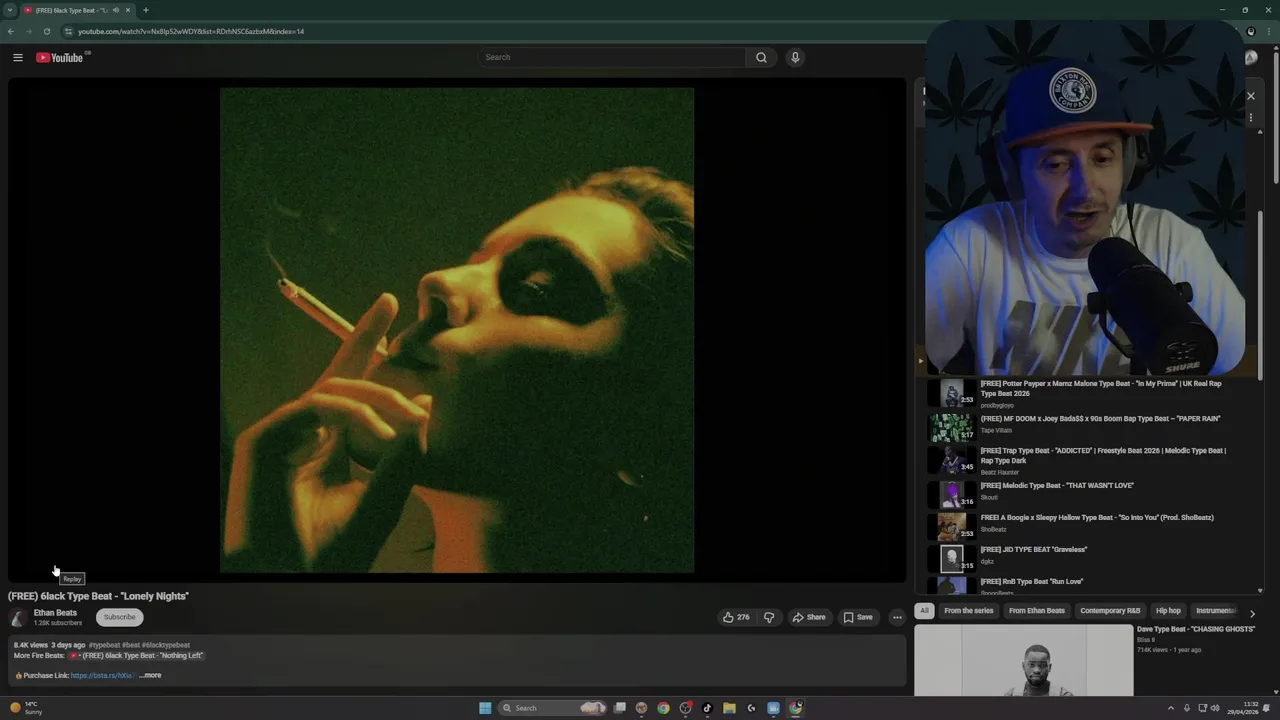Open the Ethan Beats channel avatar

18,617
